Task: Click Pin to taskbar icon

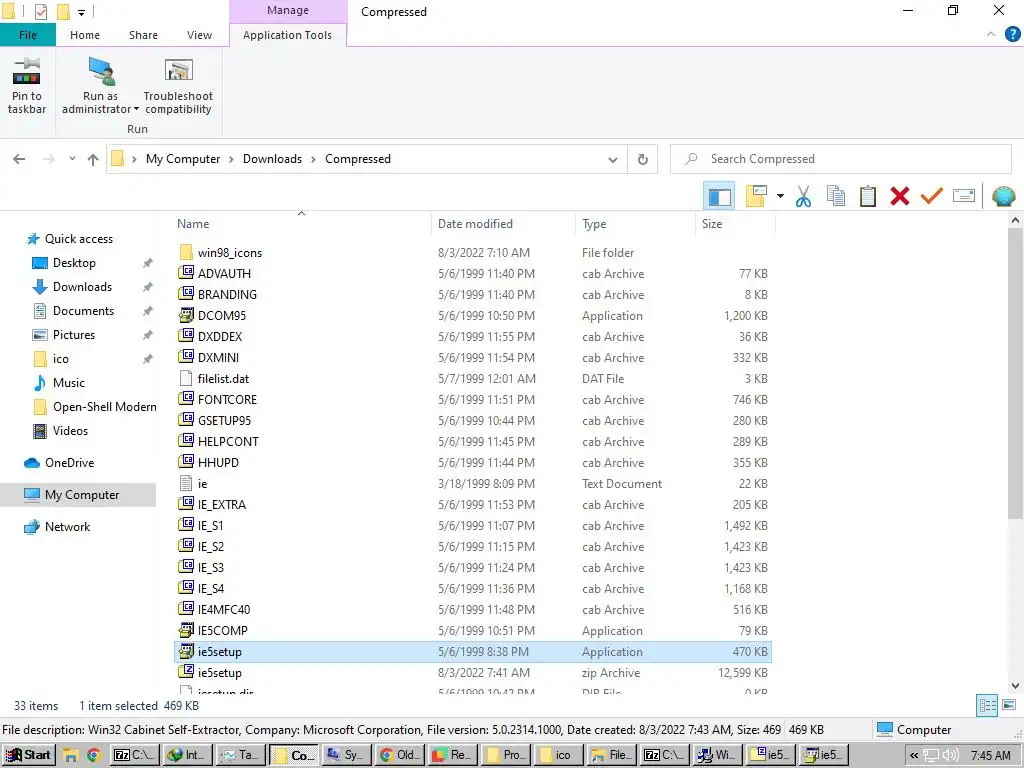Action: [27, 71]
